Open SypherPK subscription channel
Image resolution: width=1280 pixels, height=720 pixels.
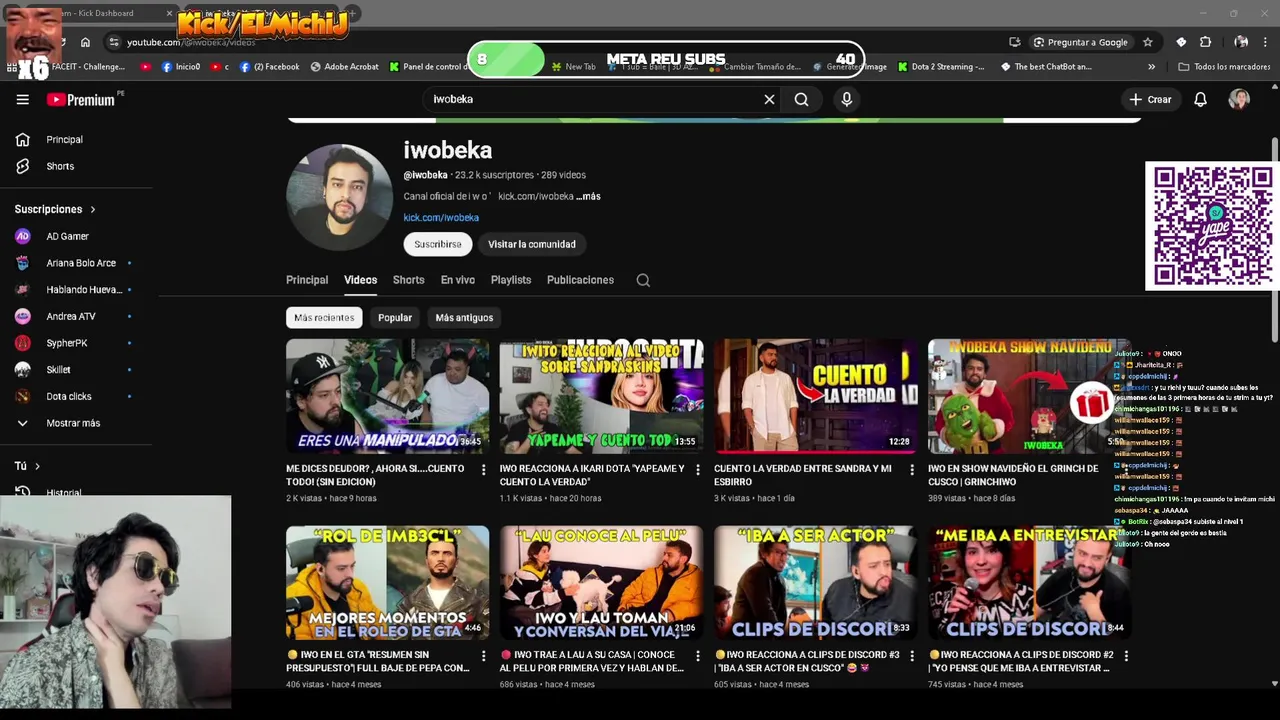(x=68, y=343)
